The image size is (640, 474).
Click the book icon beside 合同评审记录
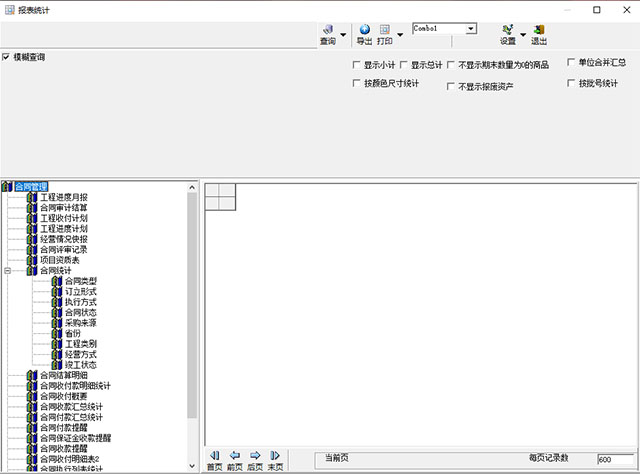[32, 249]
